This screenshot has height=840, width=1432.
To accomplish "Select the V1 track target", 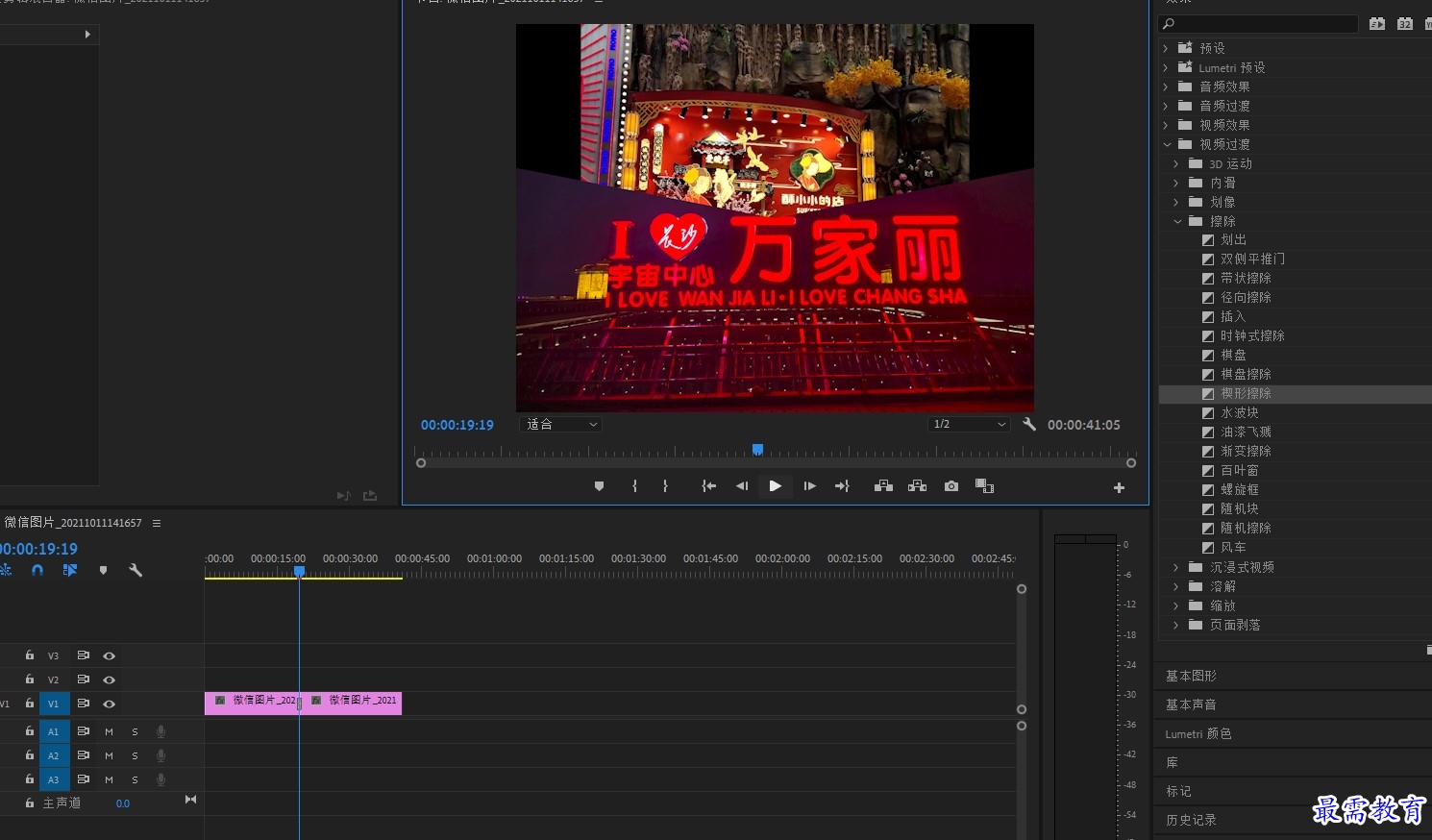I will (54, 704).
